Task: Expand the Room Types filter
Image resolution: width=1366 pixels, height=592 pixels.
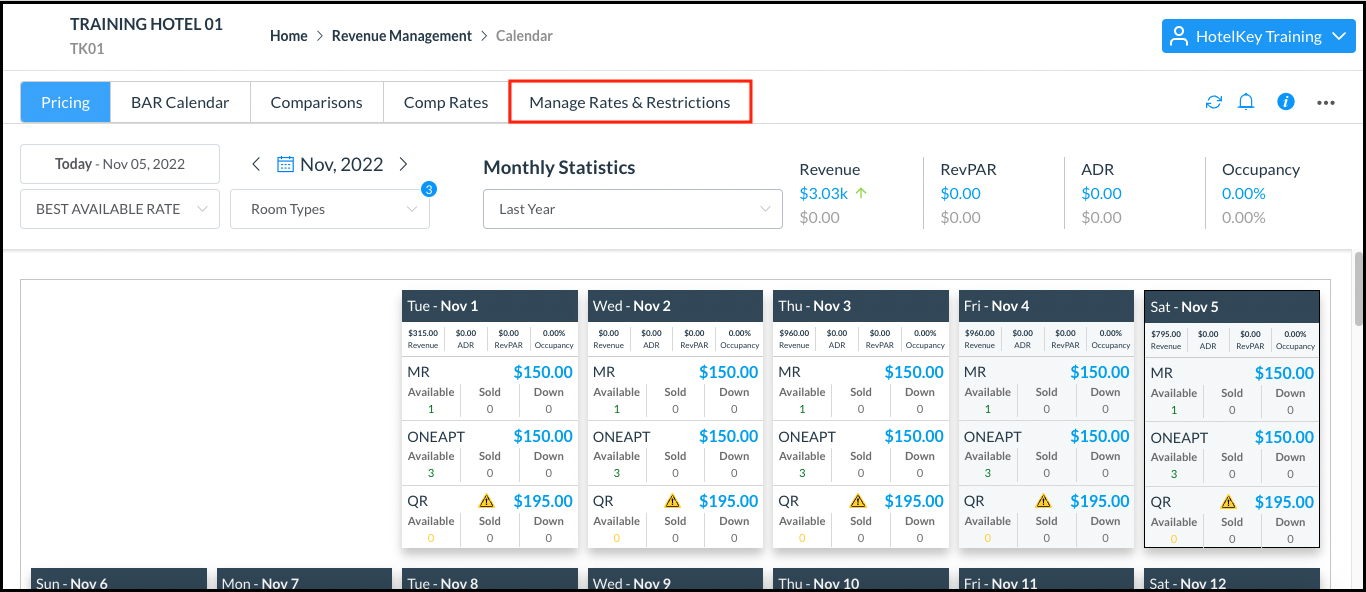Action: [x=330, y=208]
